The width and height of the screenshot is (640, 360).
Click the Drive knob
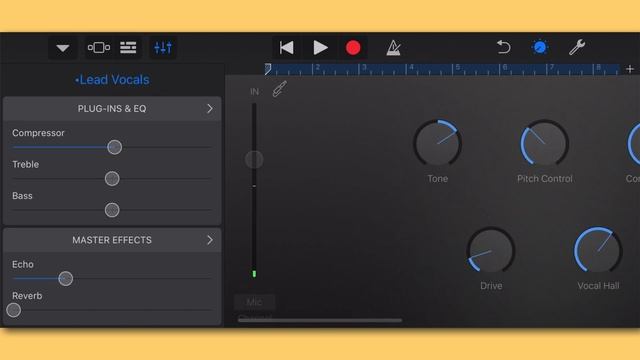click(x=491, y=250)
